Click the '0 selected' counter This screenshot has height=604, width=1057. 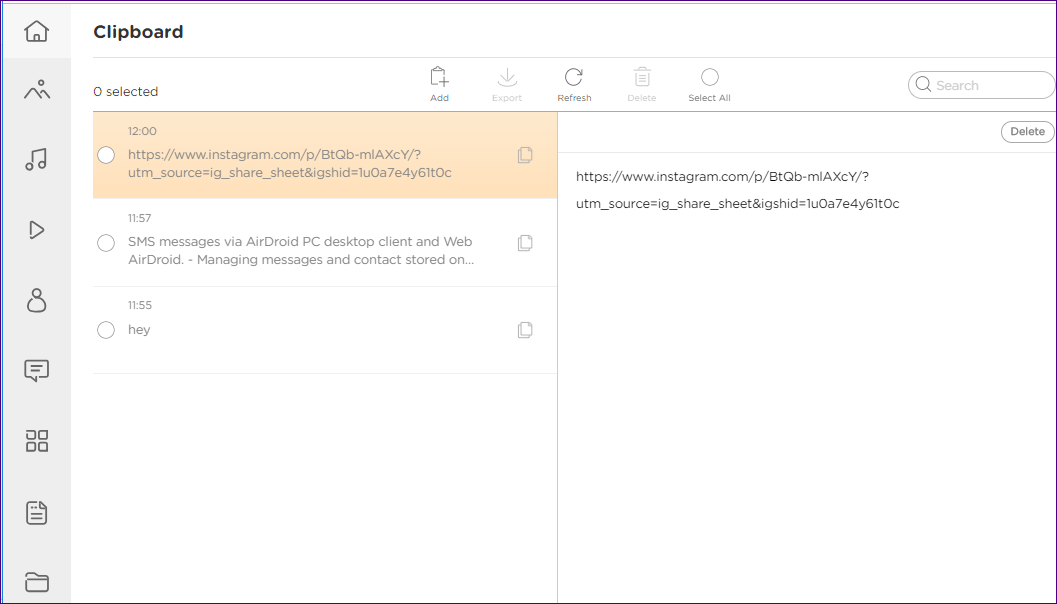(125, 92)
